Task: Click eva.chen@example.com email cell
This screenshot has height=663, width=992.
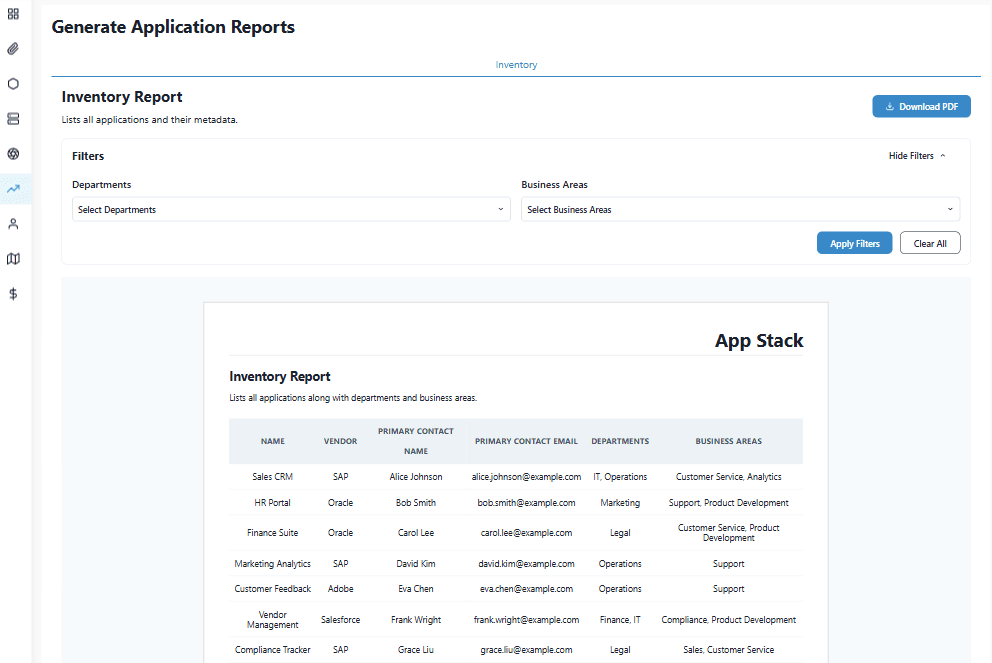Action: point(526,589)
